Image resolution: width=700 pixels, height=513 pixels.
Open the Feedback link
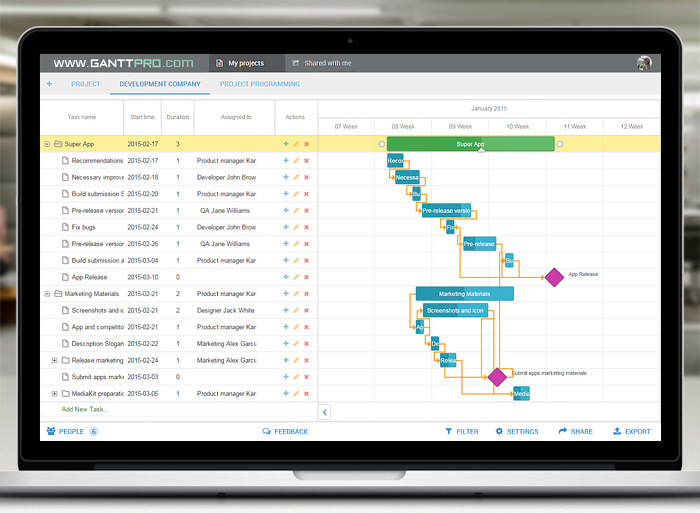(285, 432)
